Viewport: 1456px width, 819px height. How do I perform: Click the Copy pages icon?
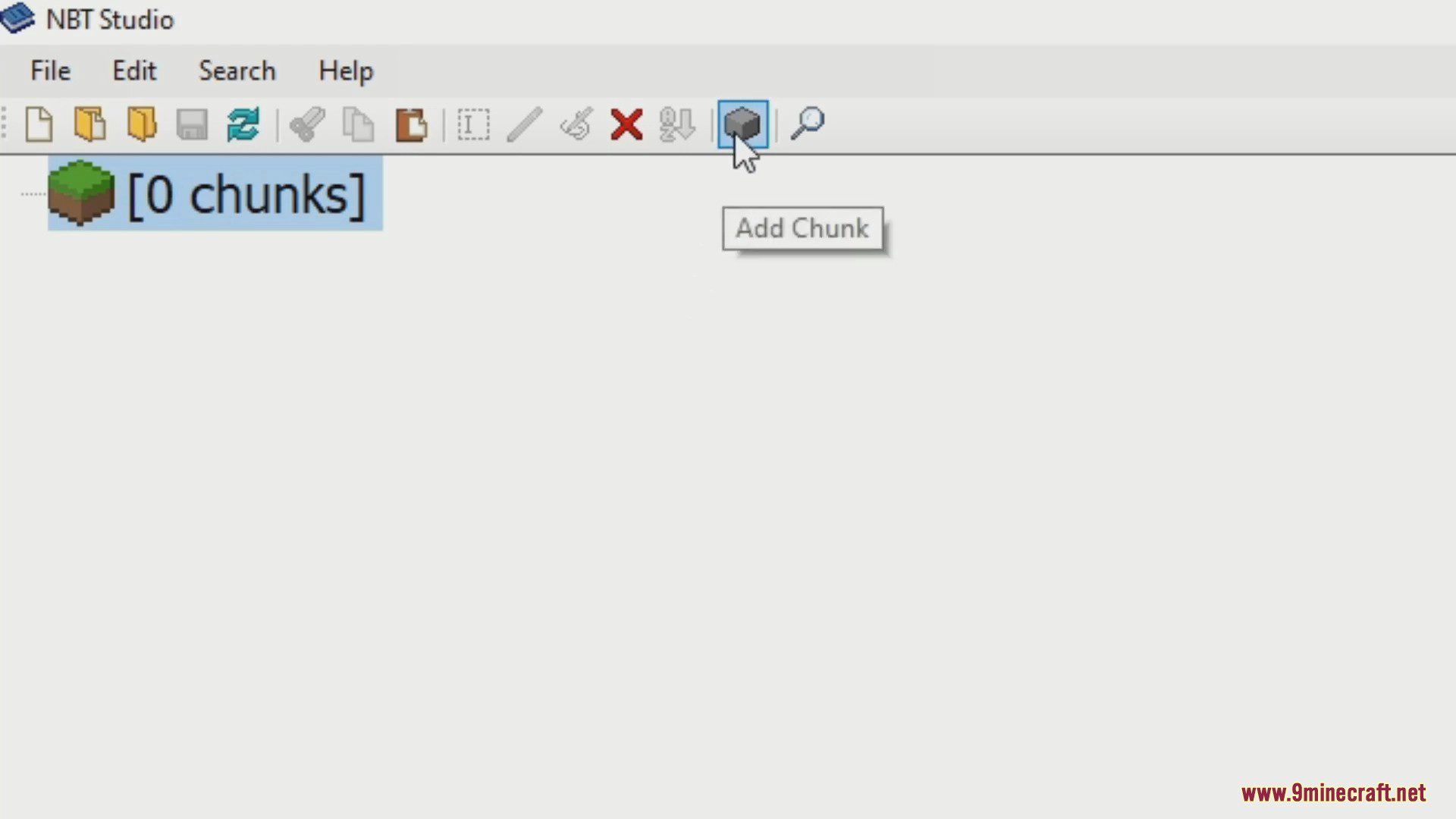pyautogui.click(x=358, y=124)
